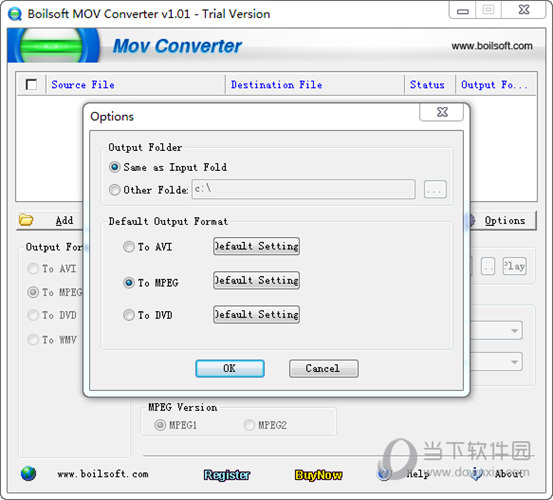Click the yellow folder Add icon
Viewport: 553px width, 500px height.
pyautogui.click(x=26, y=220)
